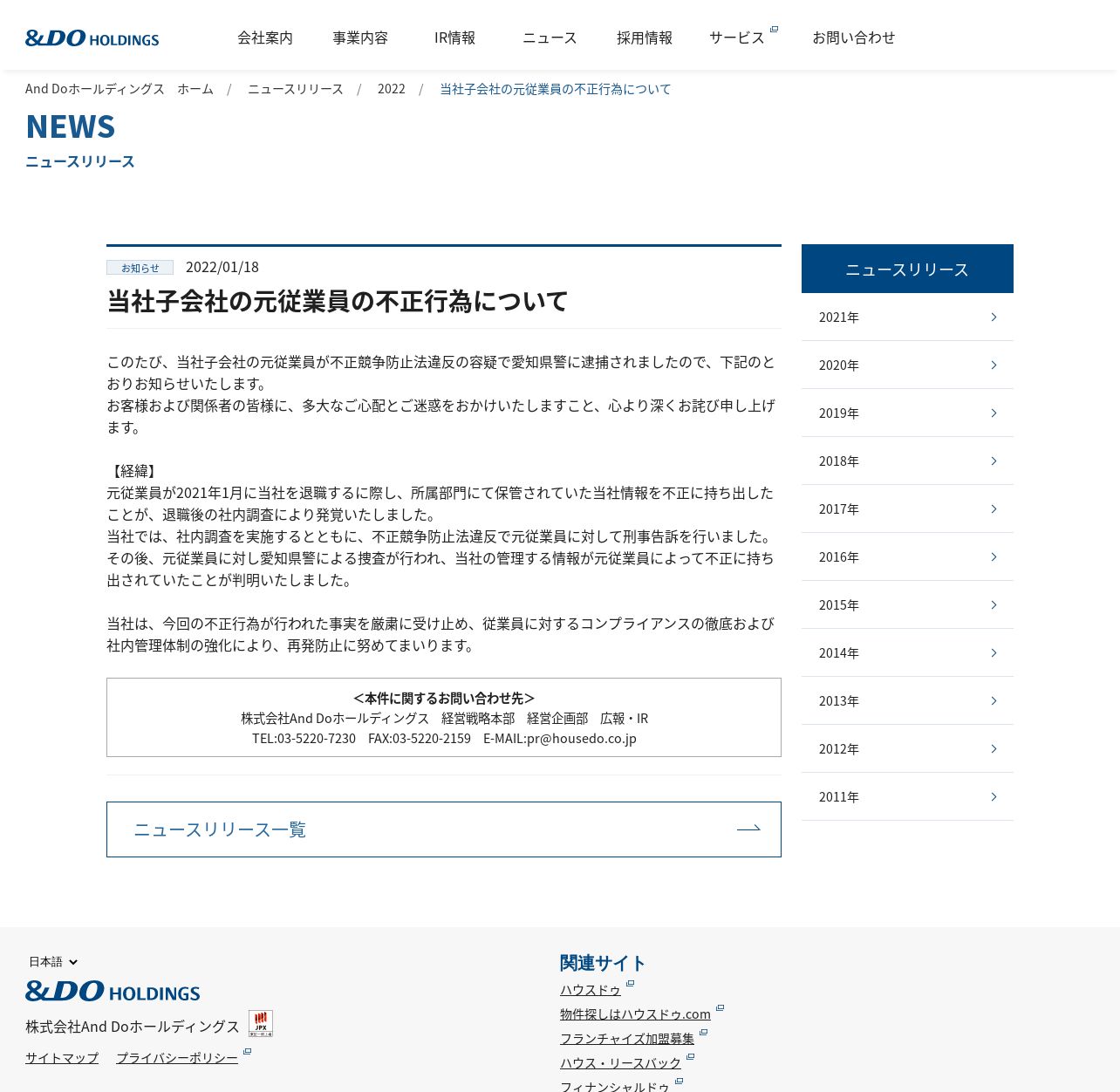The image size is (1120, 1092).
Task: Expand the 2016年 news archive chevron
Action: coord(994,556)
